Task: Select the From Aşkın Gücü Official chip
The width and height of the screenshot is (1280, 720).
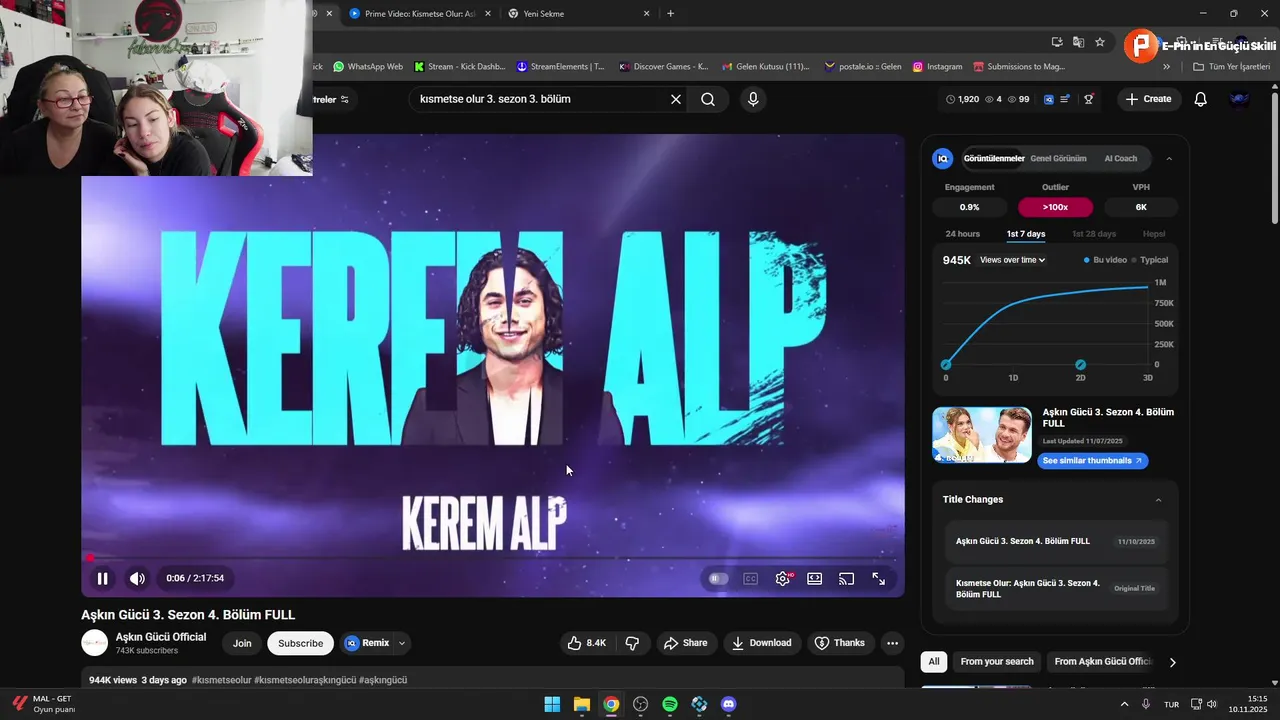Action: [1103, 661]
